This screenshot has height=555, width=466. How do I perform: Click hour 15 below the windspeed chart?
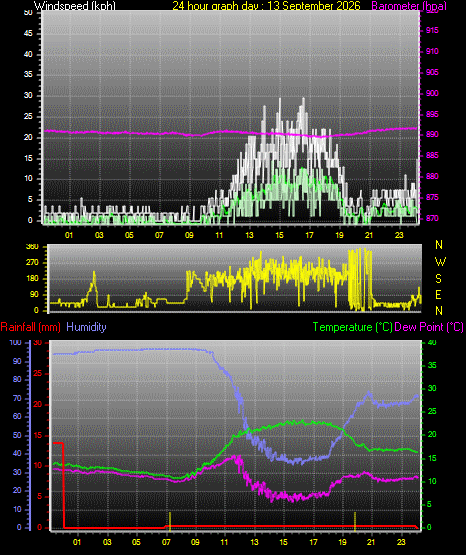pyautogui.click(x=280, y=235)
